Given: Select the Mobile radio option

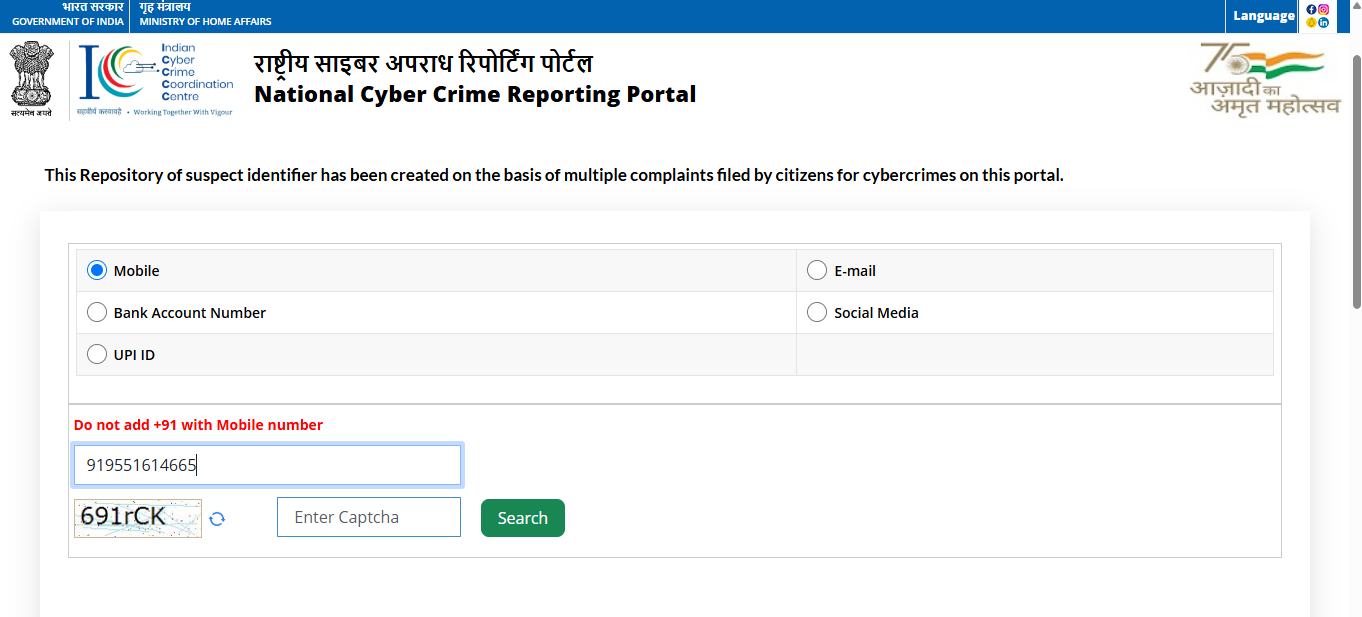Looking at the screenshot, I should [97, 271].
